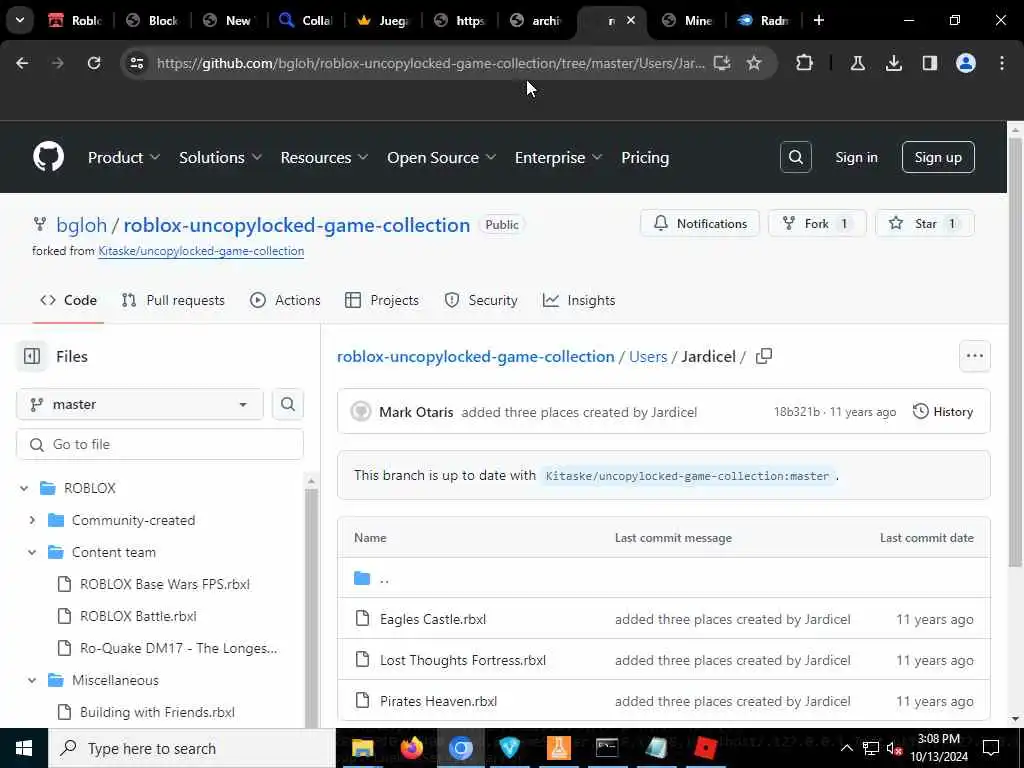This screenshot has width=1024, height=768.
Task: Go to Users breadcrumb link
Action: click(648, 357)
